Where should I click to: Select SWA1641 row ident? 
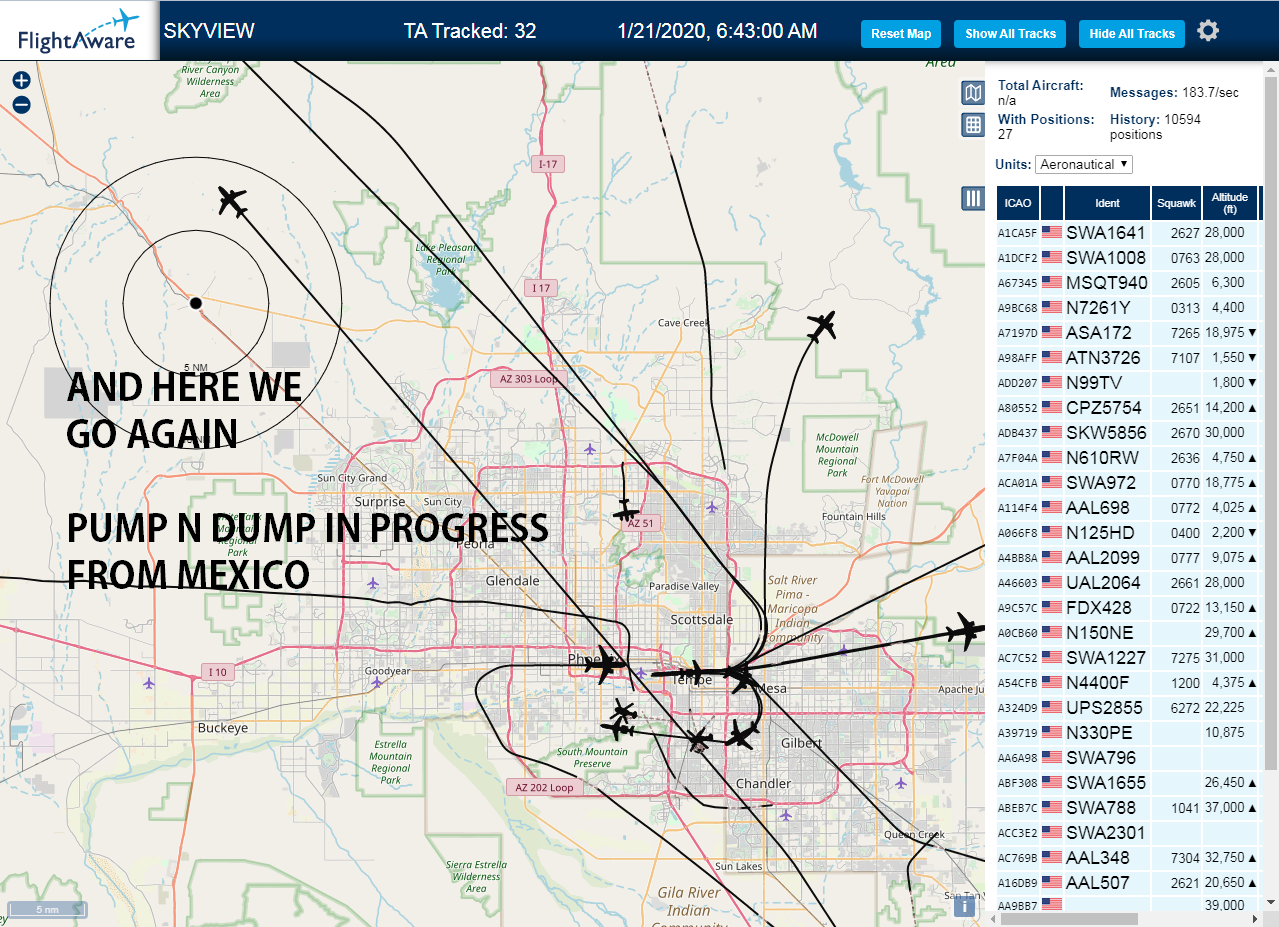point(1106,232)
